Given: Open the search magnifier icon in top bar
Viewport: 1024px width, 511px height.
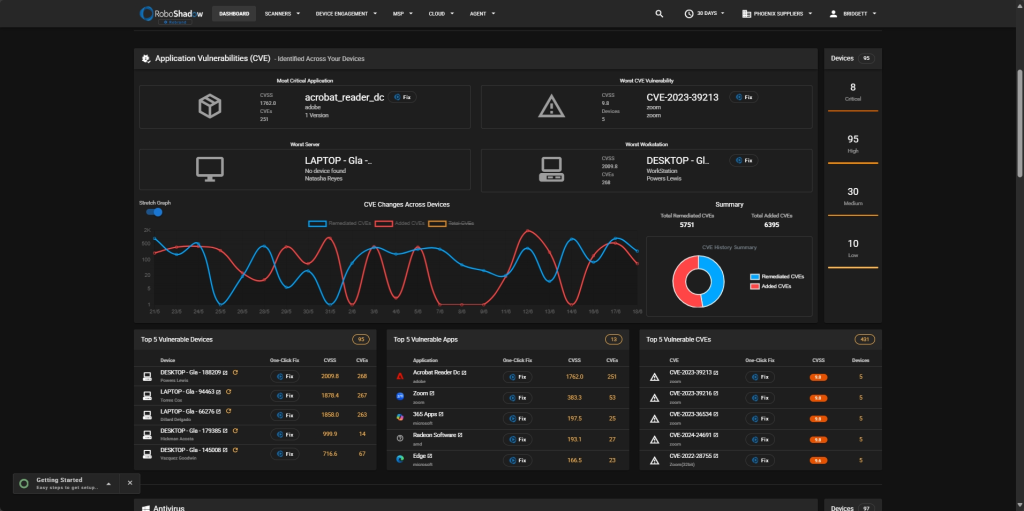Looking at the screenshot, I should pyautogui.click(x=659, y=14).
